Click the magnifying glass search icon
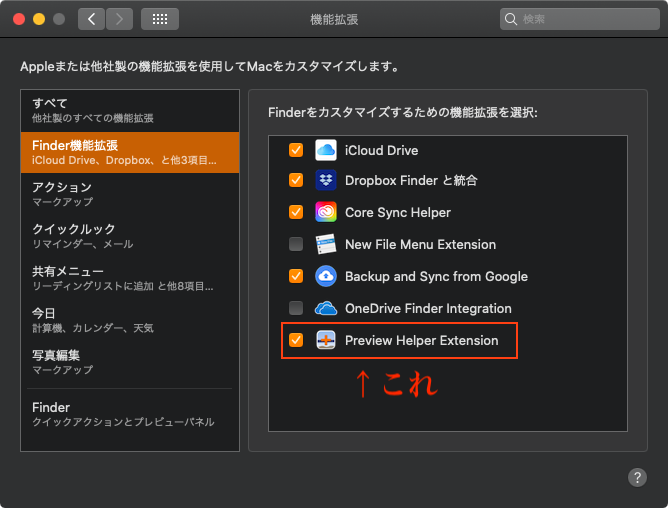 (x=510, y=19)
